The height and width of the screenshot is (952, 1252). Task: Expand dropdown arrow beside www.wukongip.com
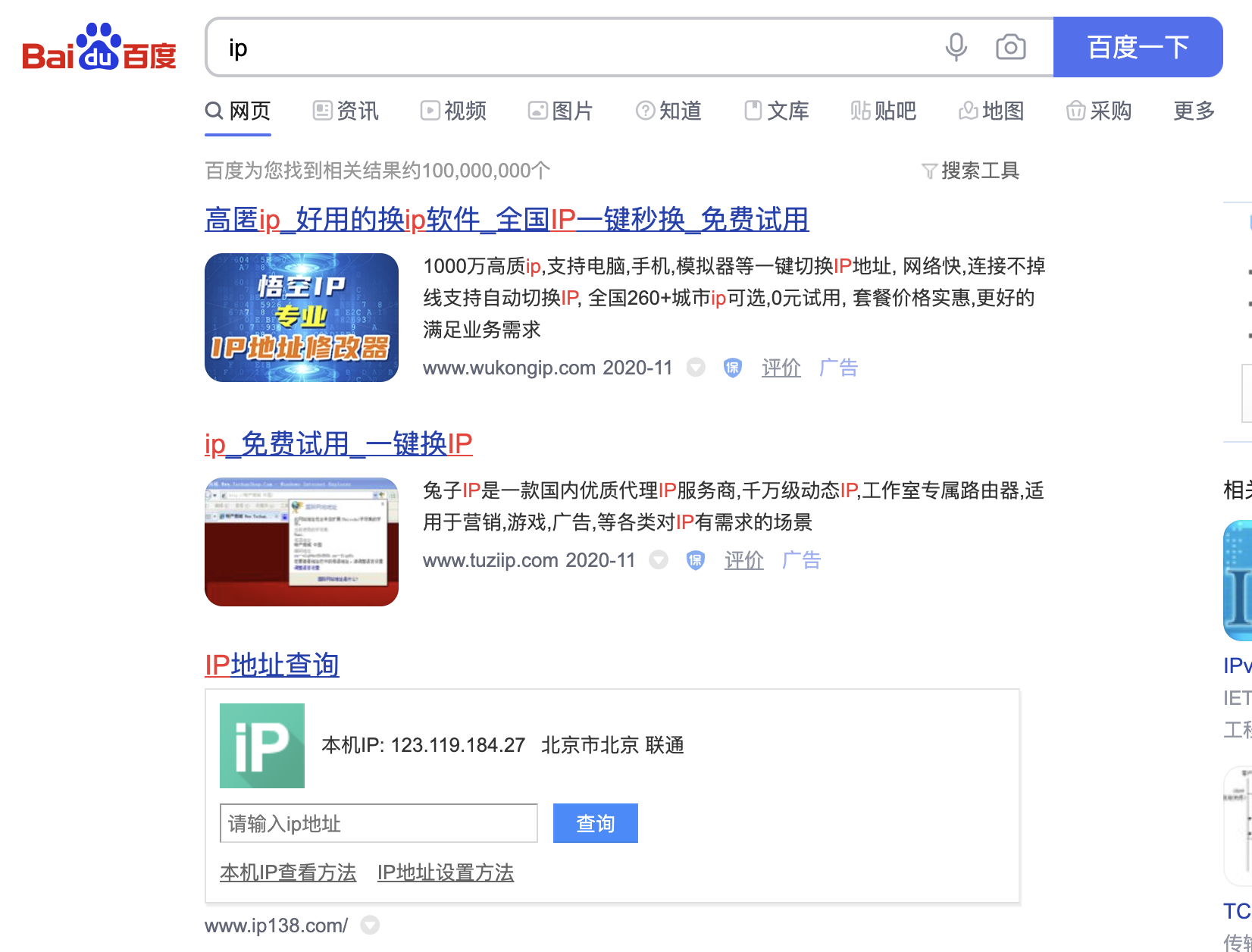click(696, 368)
